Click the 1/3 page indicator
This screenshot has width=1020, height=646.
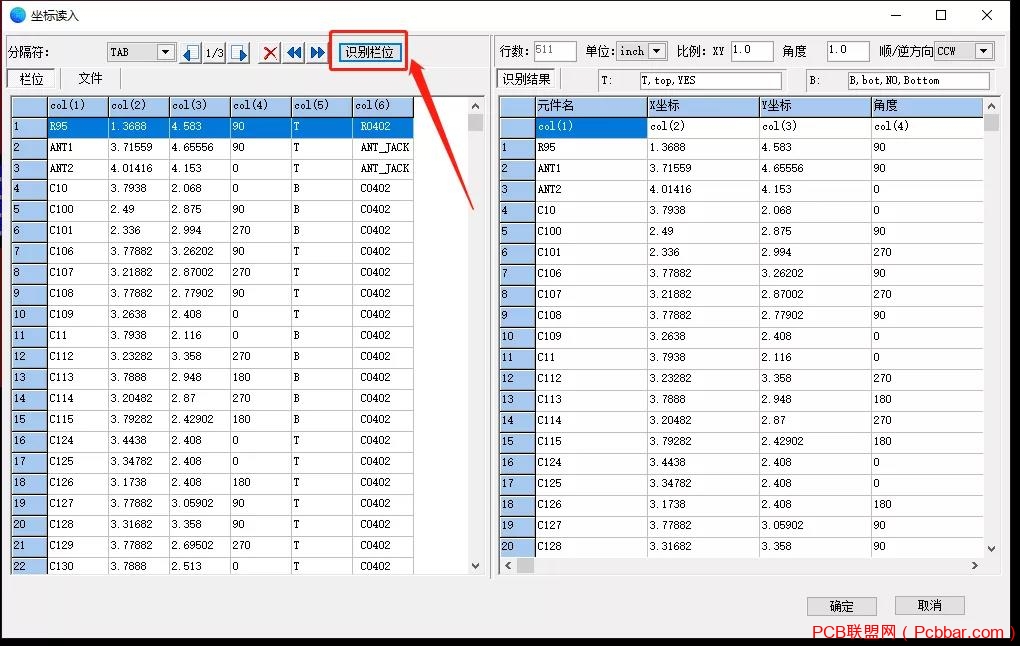215,53
